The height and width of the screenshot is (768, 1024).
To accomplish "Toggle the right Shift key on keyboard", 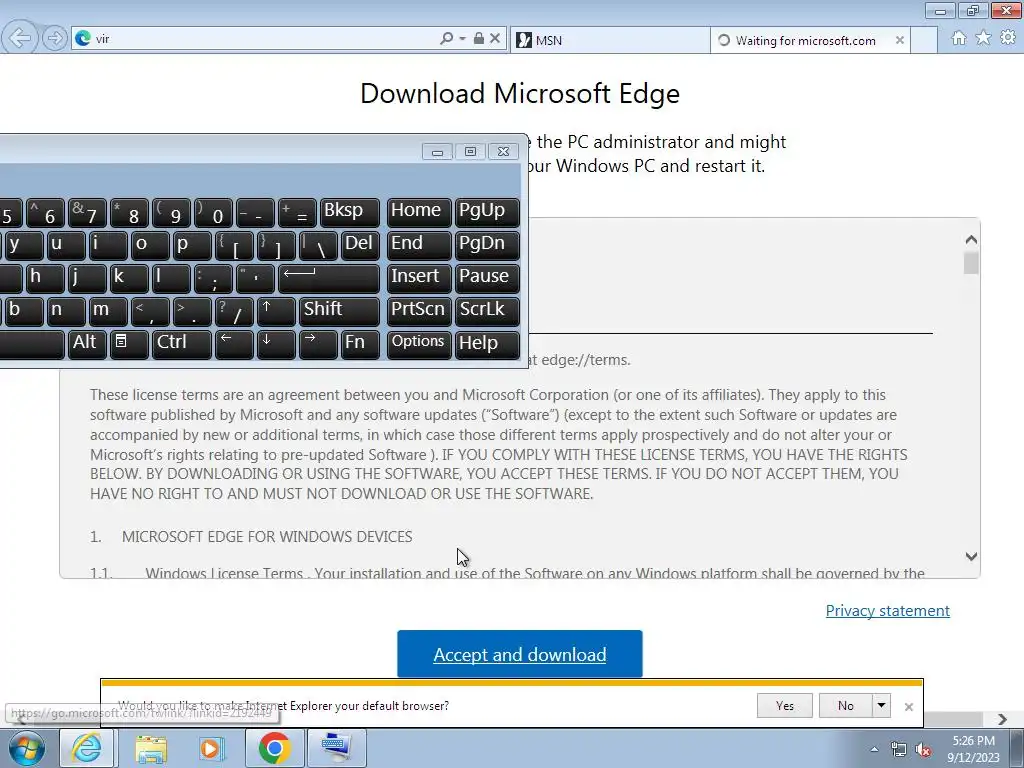I will [x=339, y=310].
